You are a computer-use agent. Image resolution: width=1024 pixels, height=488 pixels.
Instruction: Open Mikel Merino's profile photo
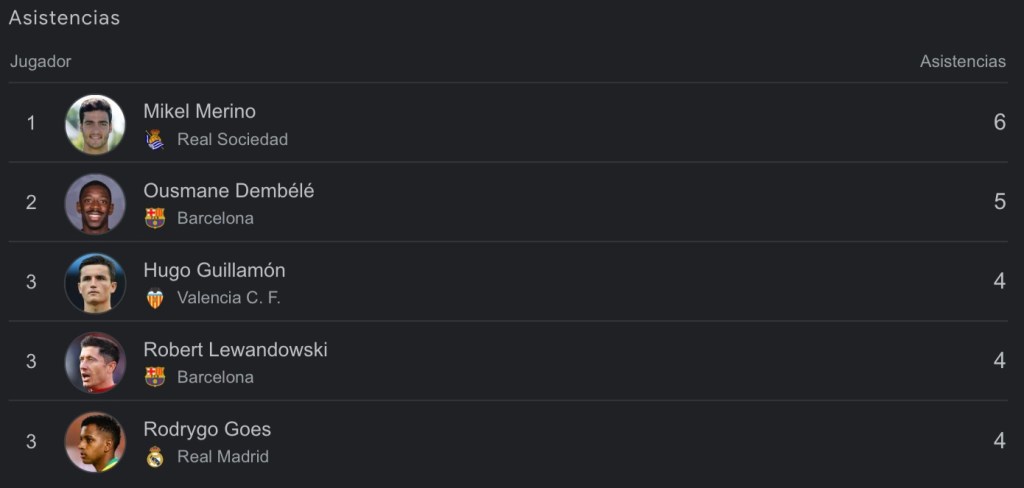(x=95, y=124)
